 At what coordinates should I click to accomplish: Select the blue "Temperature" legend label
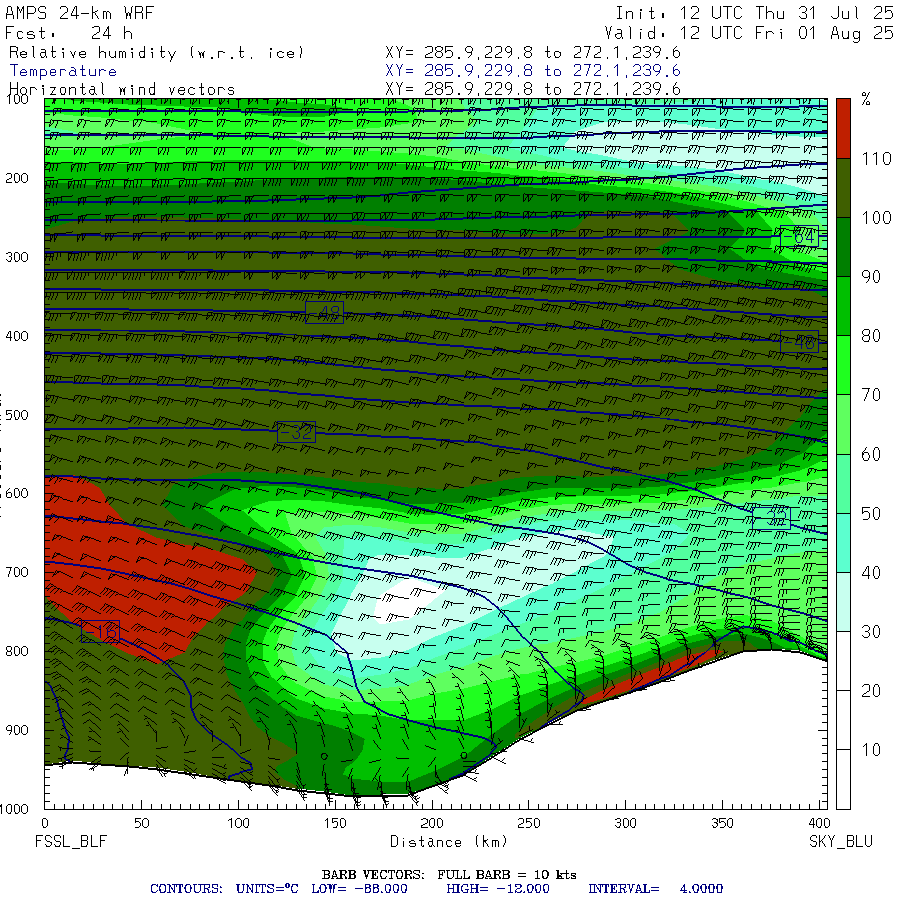pyautogui.click(x=63, y=71)
